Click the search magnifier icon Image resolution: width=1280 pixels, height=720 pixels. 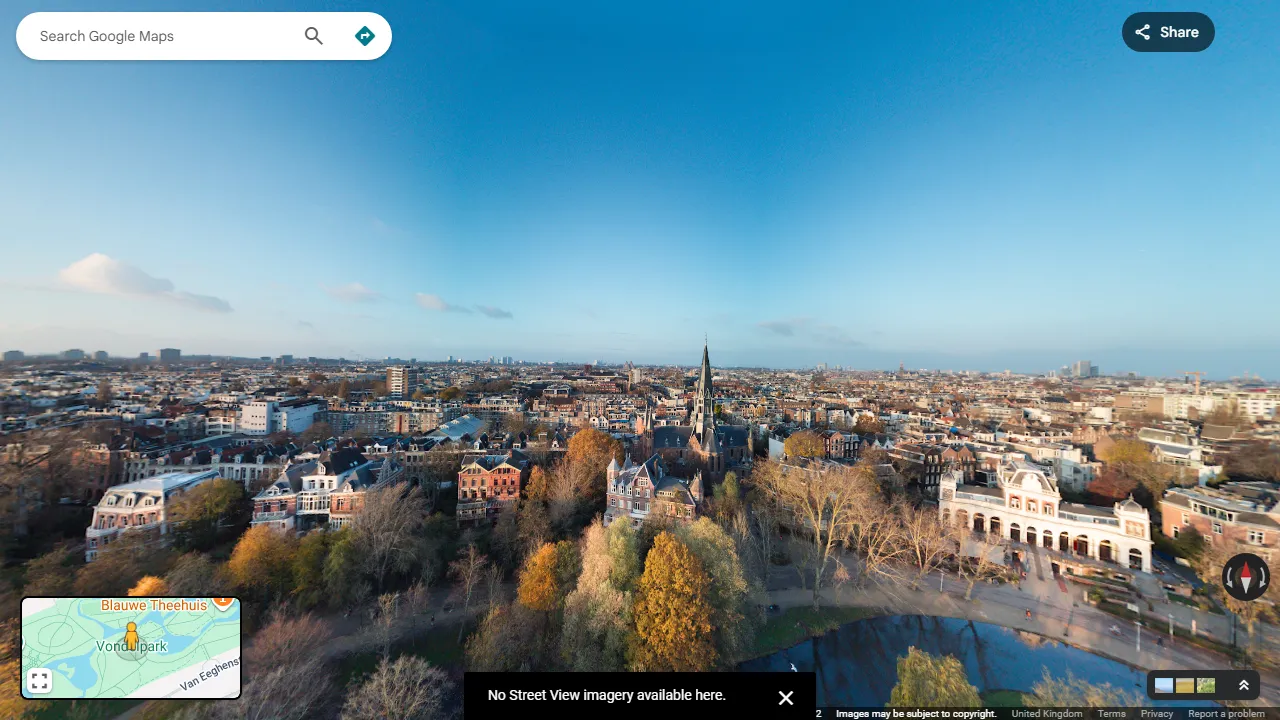(x=314, y=36)
